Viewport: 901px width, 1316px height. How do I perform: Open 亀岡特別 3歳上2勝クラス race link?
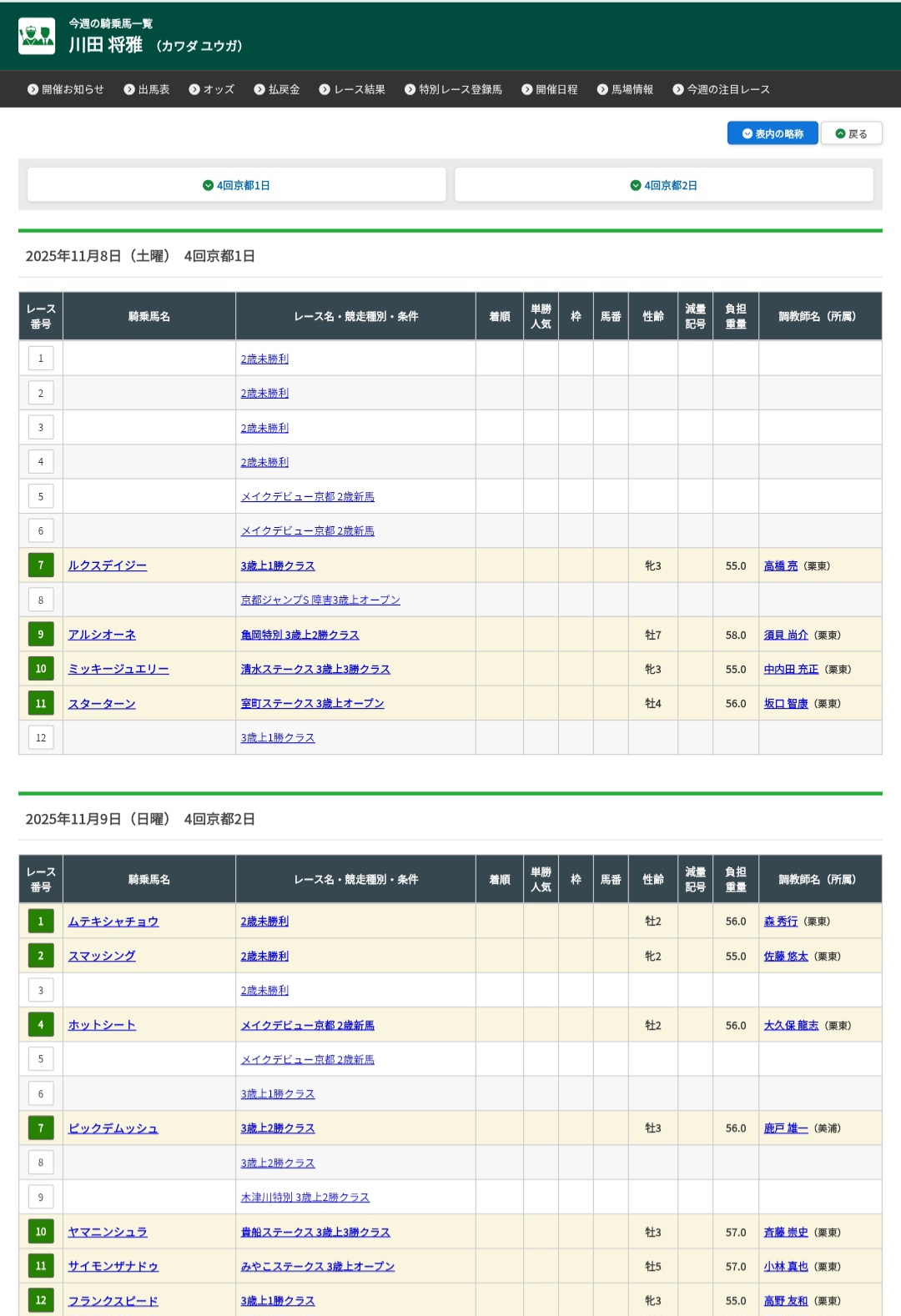[x=300, y=635]
